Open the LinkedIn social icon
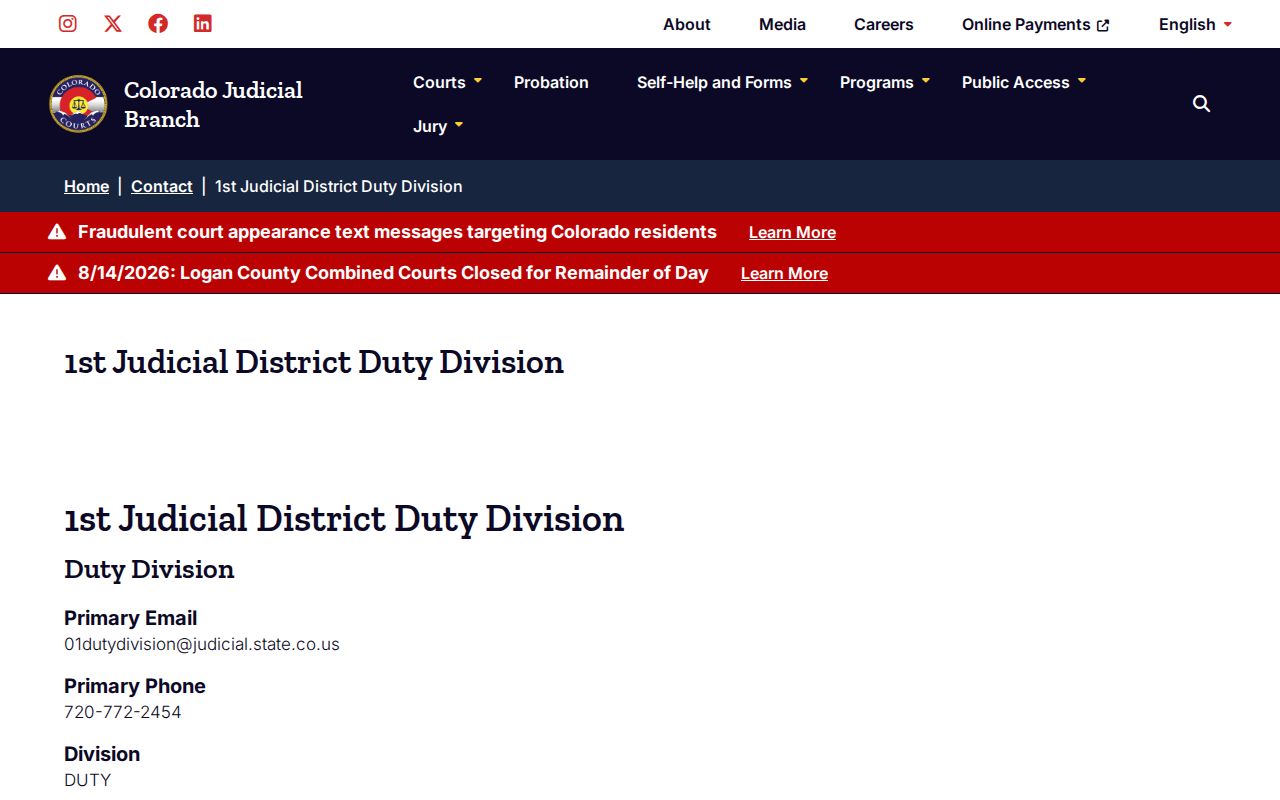This screenshot has width=1280, height=800. [203, 23]
